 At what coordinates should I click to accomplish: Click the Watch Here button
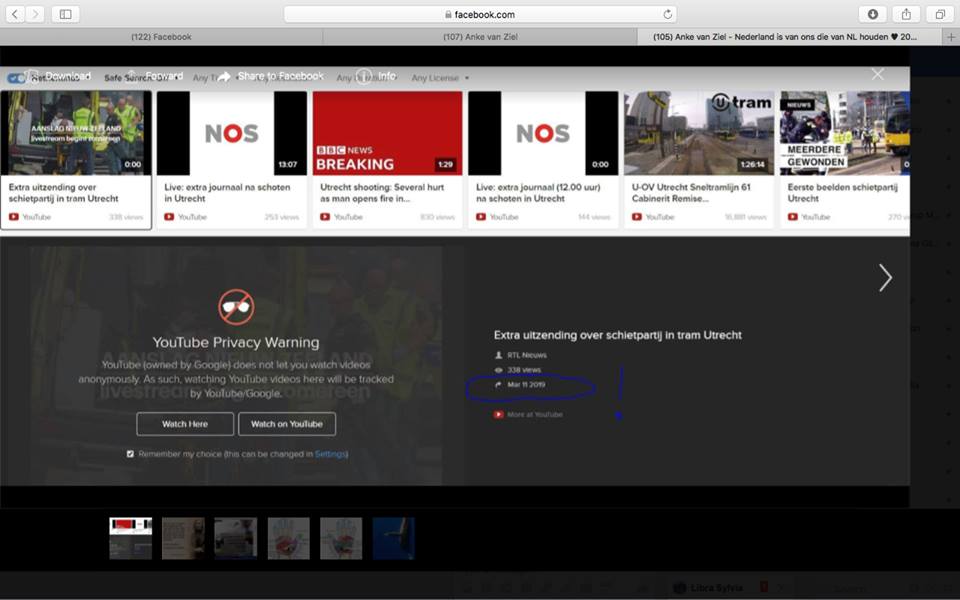point(185,424)
